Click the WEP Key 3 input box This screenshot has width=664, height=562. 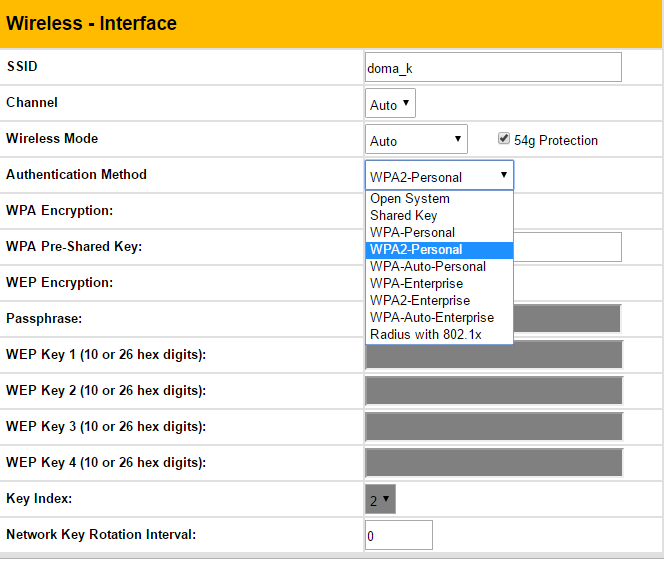click(494, 427)
